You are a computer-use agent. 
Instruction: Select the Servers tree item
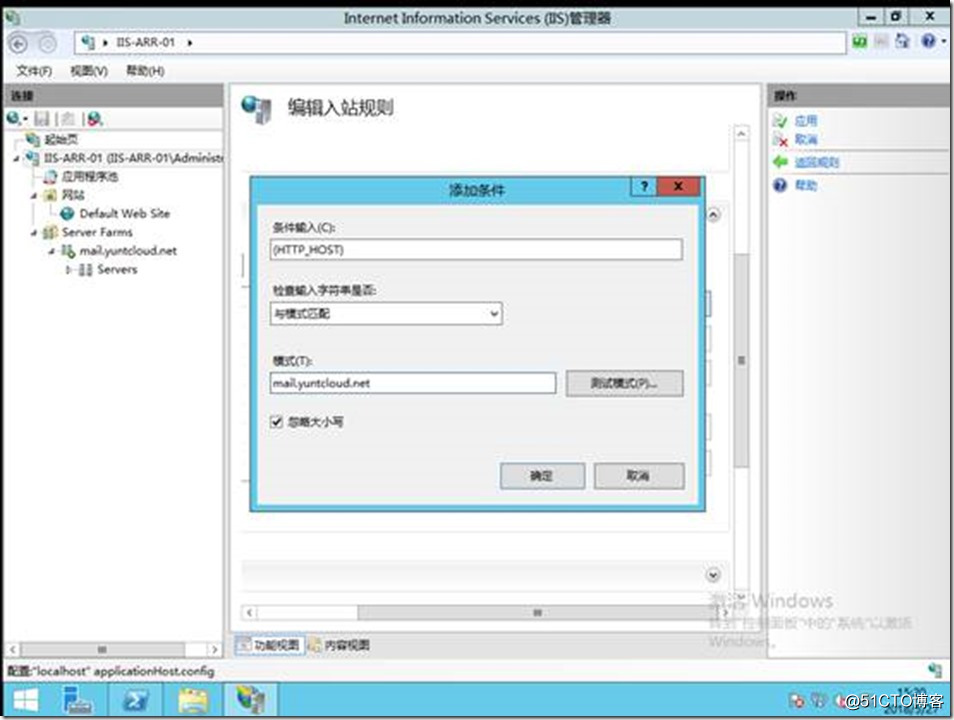117,270
